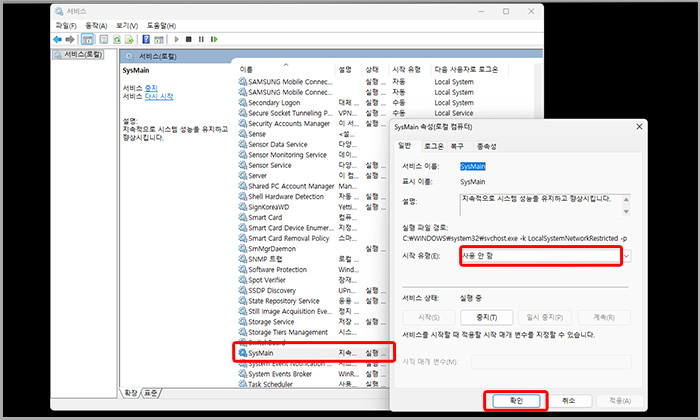
Task: Click the highlighted SysMain service name field
Action: pyautogui.click(x=472, y=166)
